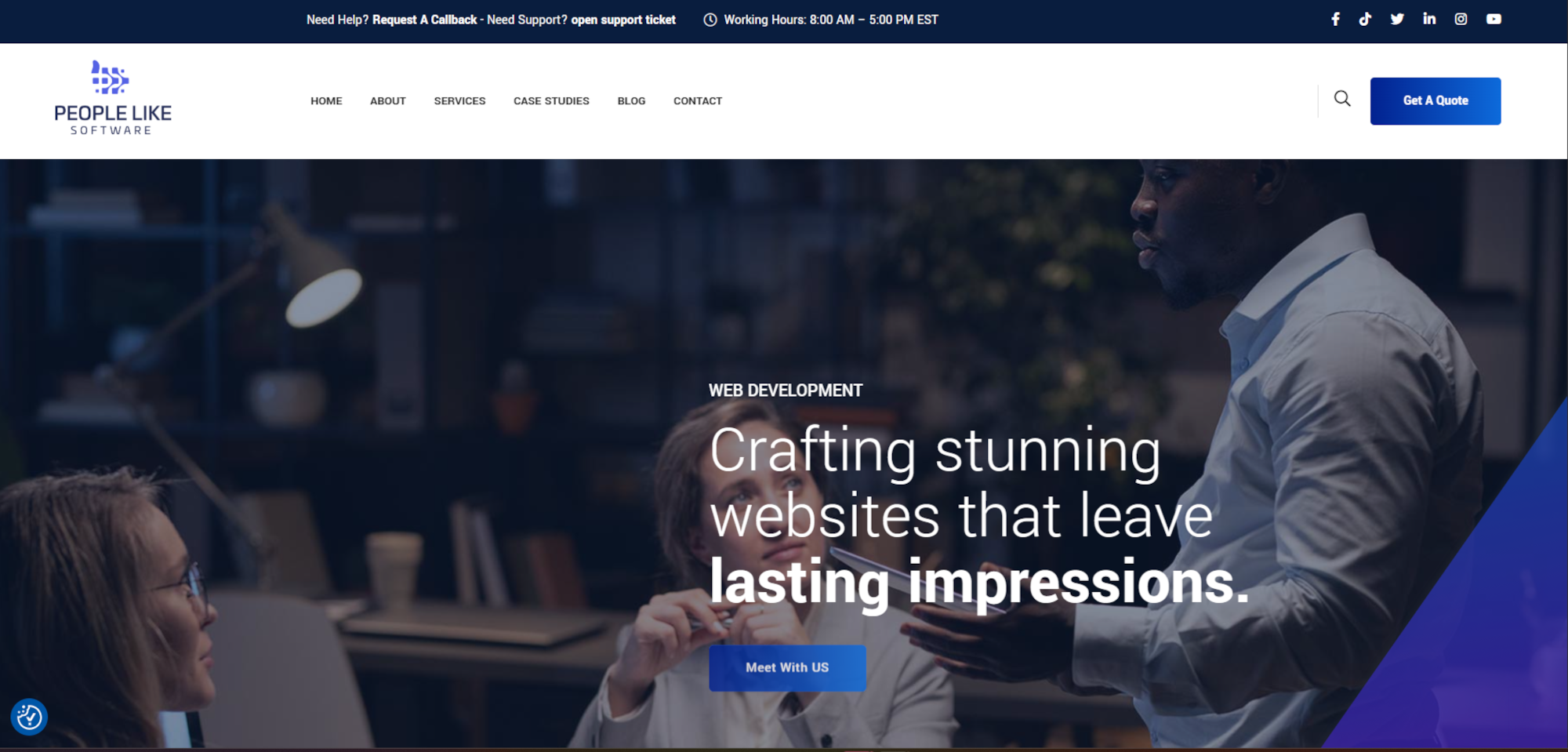Viewport: 1568px width, 752px height.
Task: Open the Blog menu item
Action: click(631, 101)
